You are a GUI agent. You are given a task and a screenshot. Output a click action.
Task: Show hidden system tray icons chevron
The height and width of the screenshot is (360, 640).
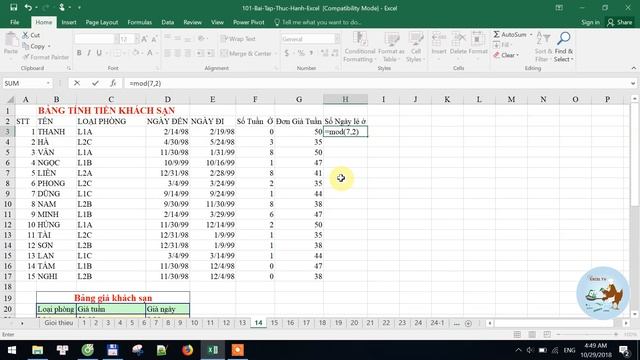coord(518,350)
